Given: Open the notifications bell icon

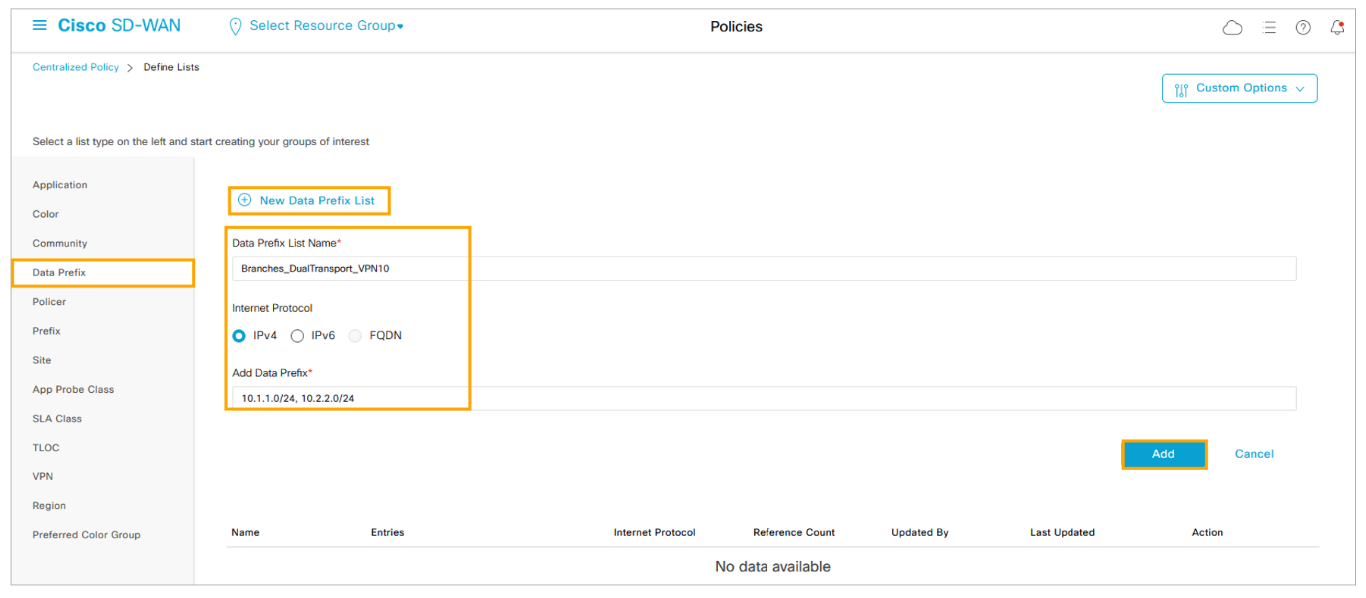Looking at the screenshot, I should pyautogui.click(x=1337, y=28).
